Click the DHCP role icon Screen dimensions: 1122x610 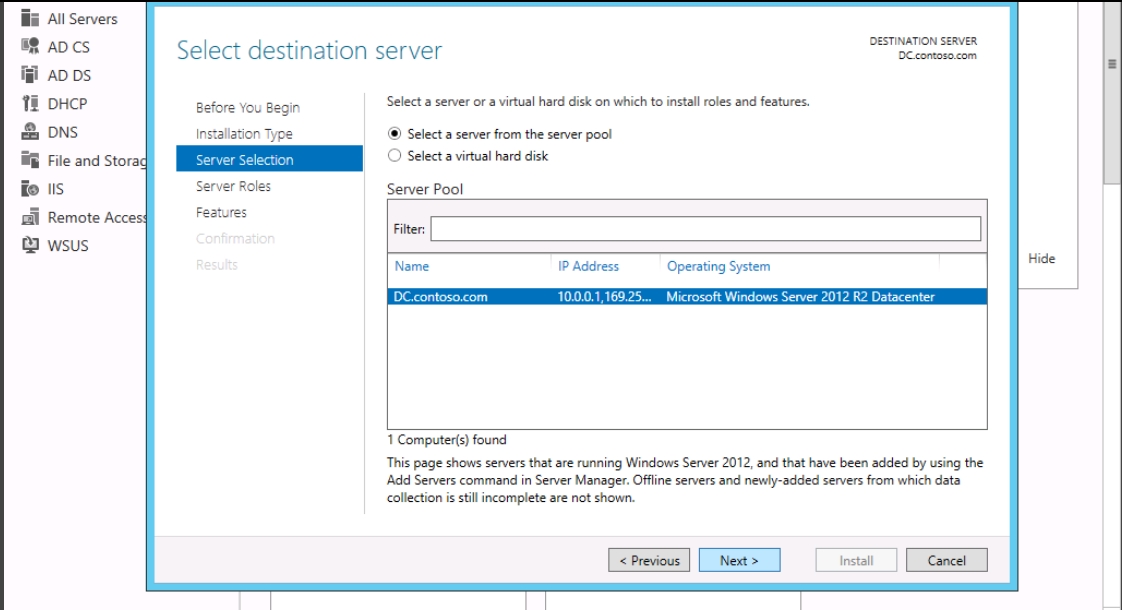tap(30, 103)
